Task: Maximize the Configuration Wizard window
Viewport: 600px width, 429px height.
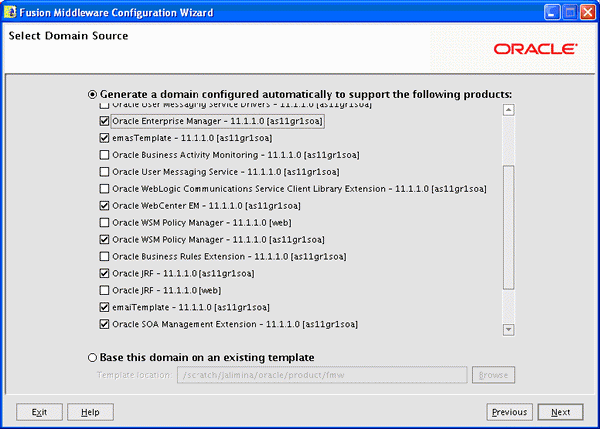Action: click(570, 12)
